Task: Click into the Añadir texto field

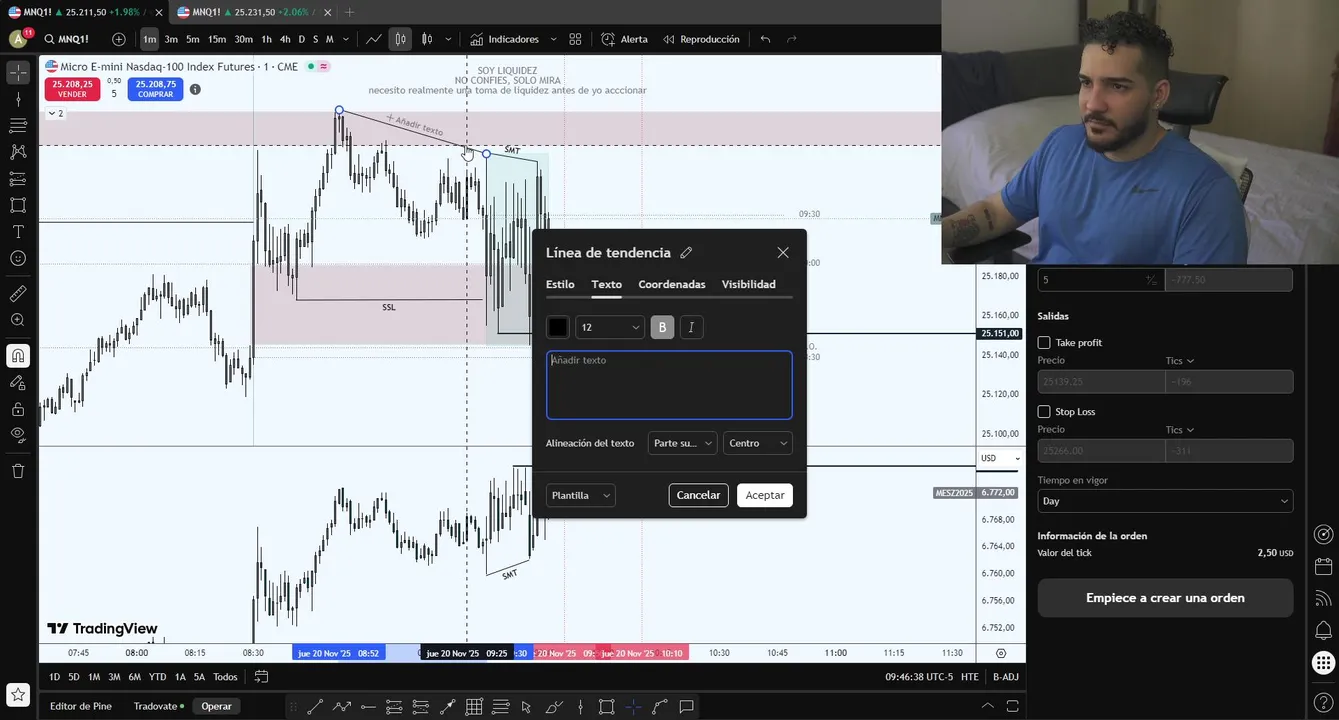Action: pos(669,385)
